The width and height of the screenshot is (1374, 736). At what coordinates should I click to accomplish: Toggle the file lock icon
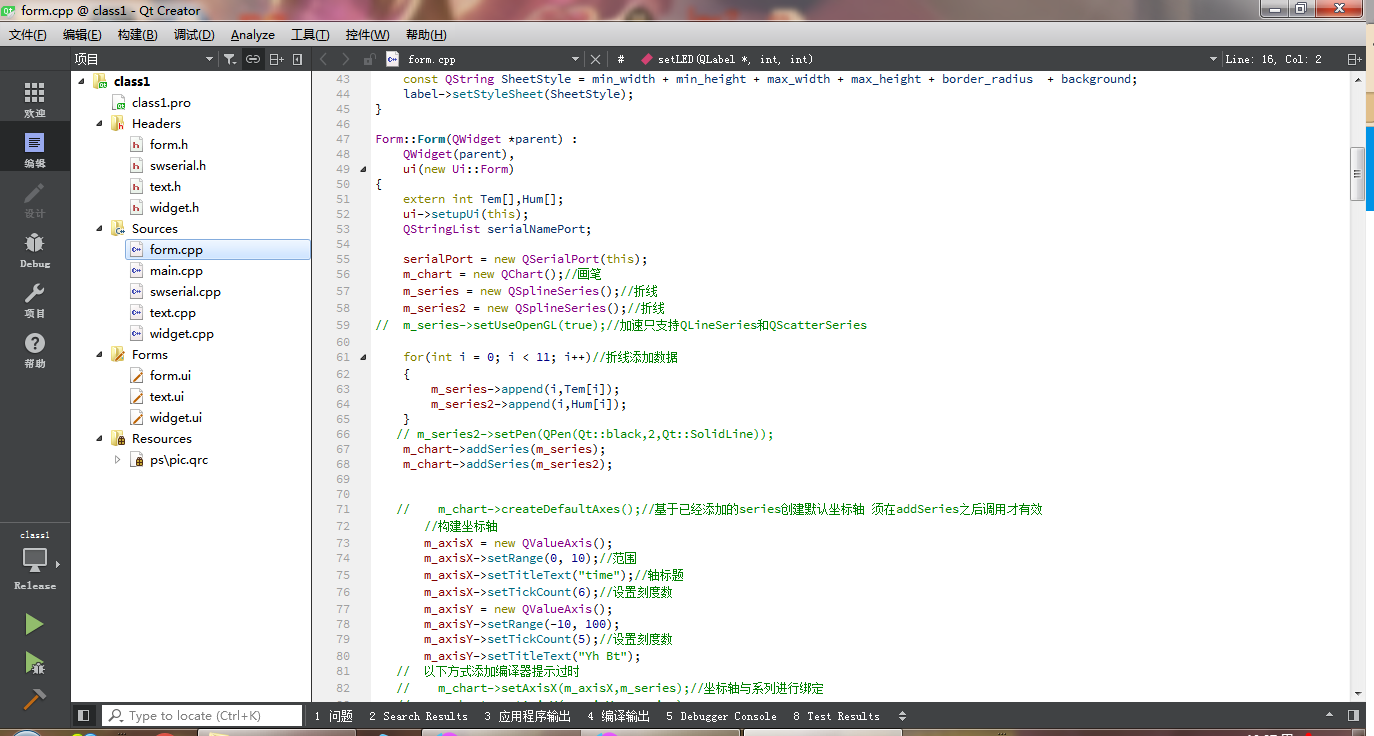point(370,59)
